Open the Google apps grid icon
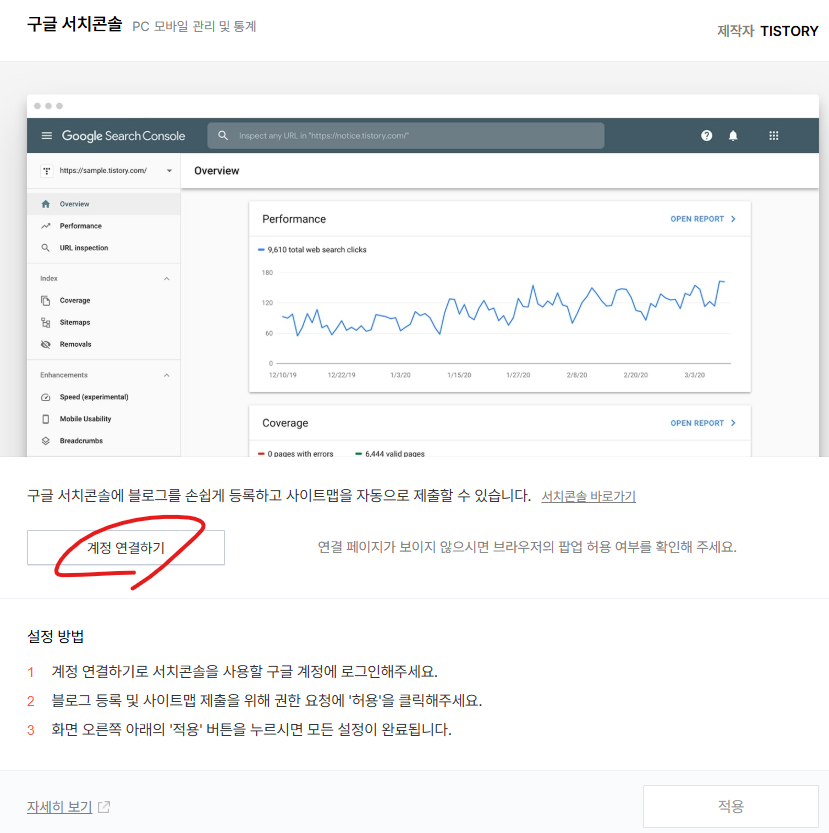This screenshot has width=829, height=833. [774, 135]
